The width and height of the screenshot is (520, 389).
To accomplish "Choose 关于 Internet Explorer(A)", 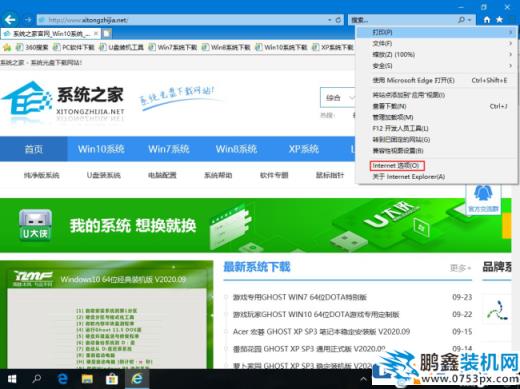I will click(x=437, y=177).
